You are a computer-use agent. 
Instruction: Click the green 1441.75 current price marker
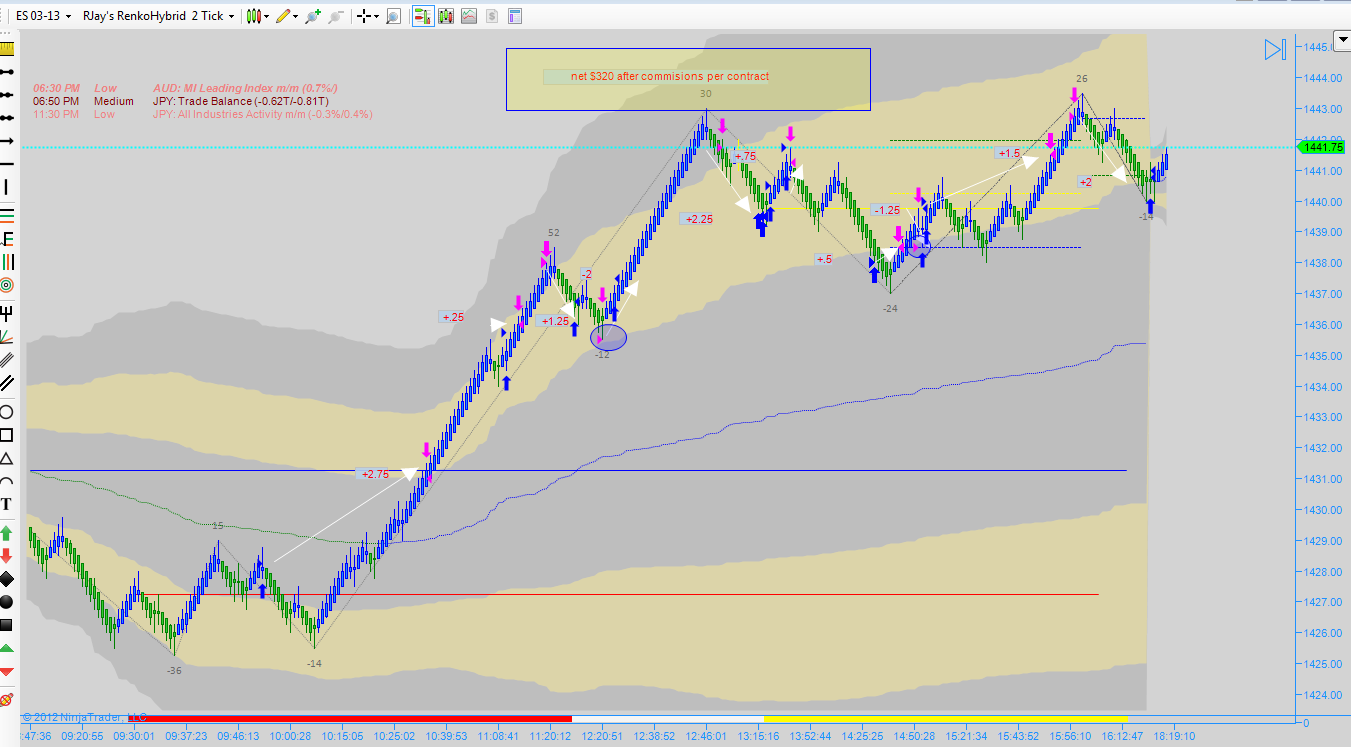tap(1321, 147)
